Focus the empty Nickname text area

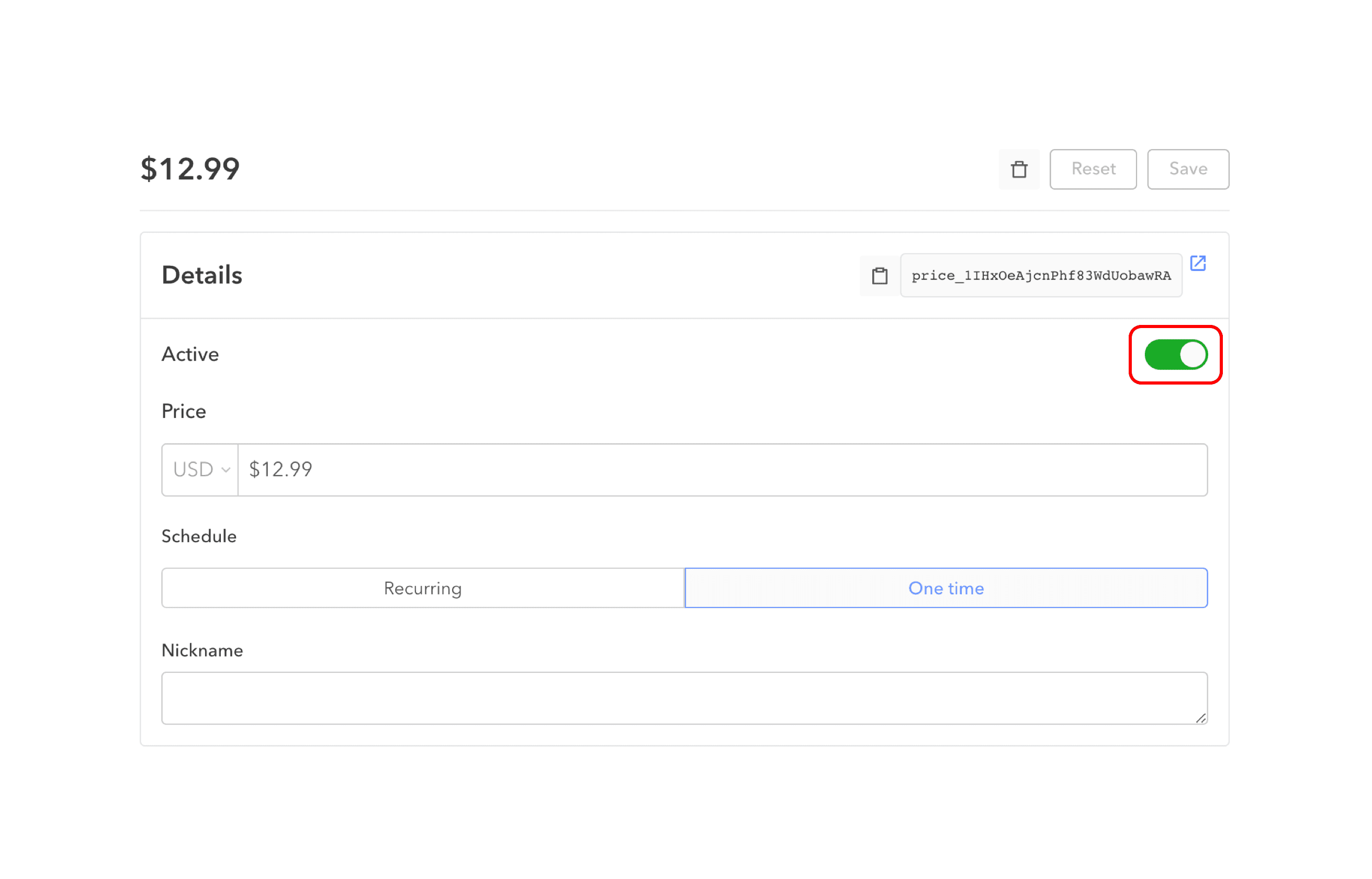point(684,697)
